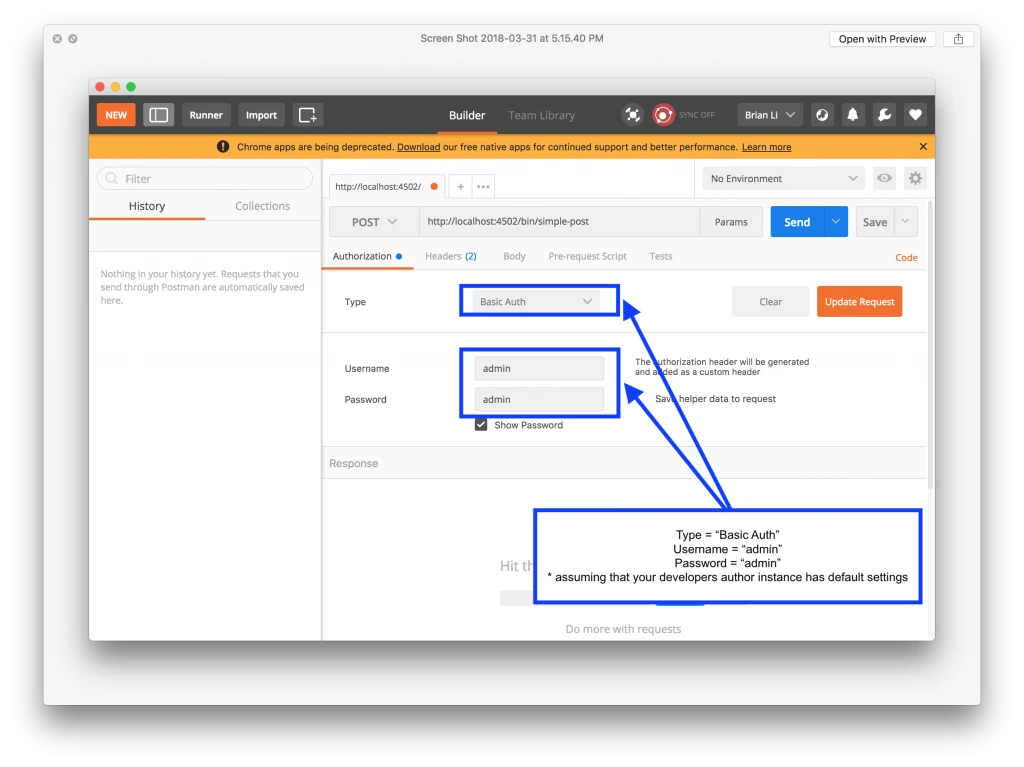This screenshot has width=1024, height=767.
Task: Open the Save button dropdown arrow
Action: point(905,221)
